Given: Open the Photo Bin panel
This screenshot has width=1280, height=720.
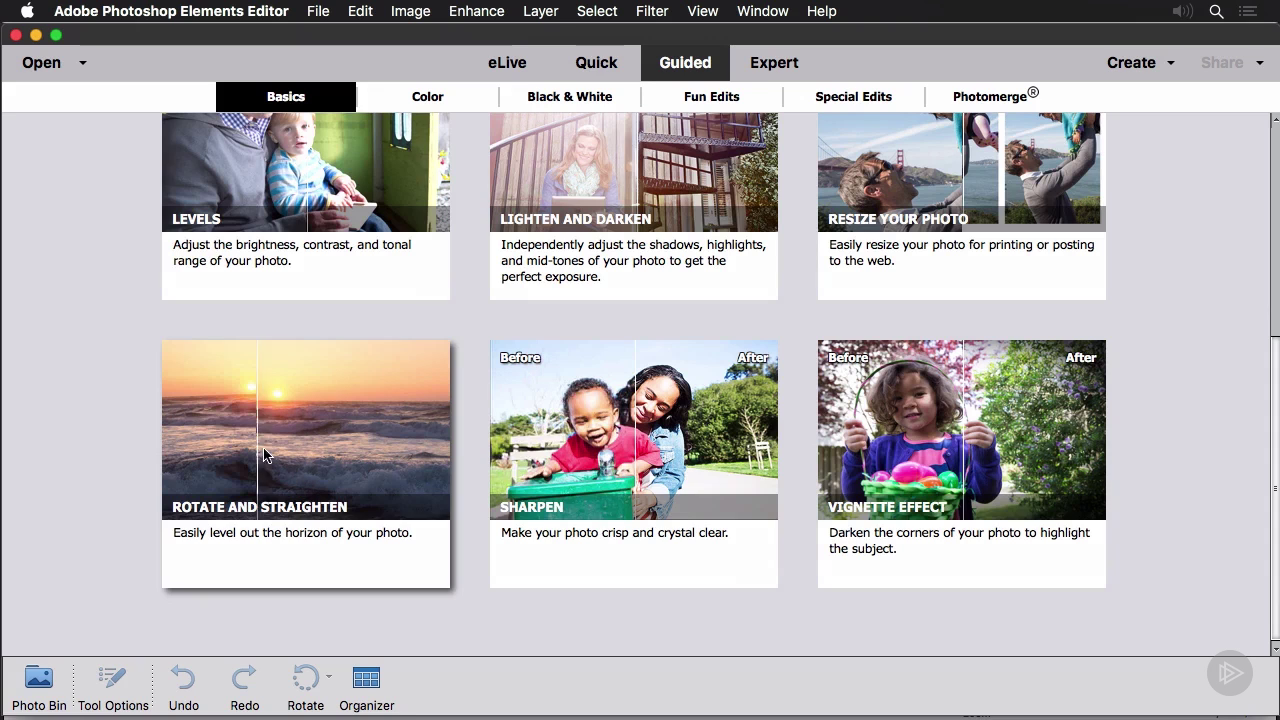Looking at the screenshot, I should point(39,688).
